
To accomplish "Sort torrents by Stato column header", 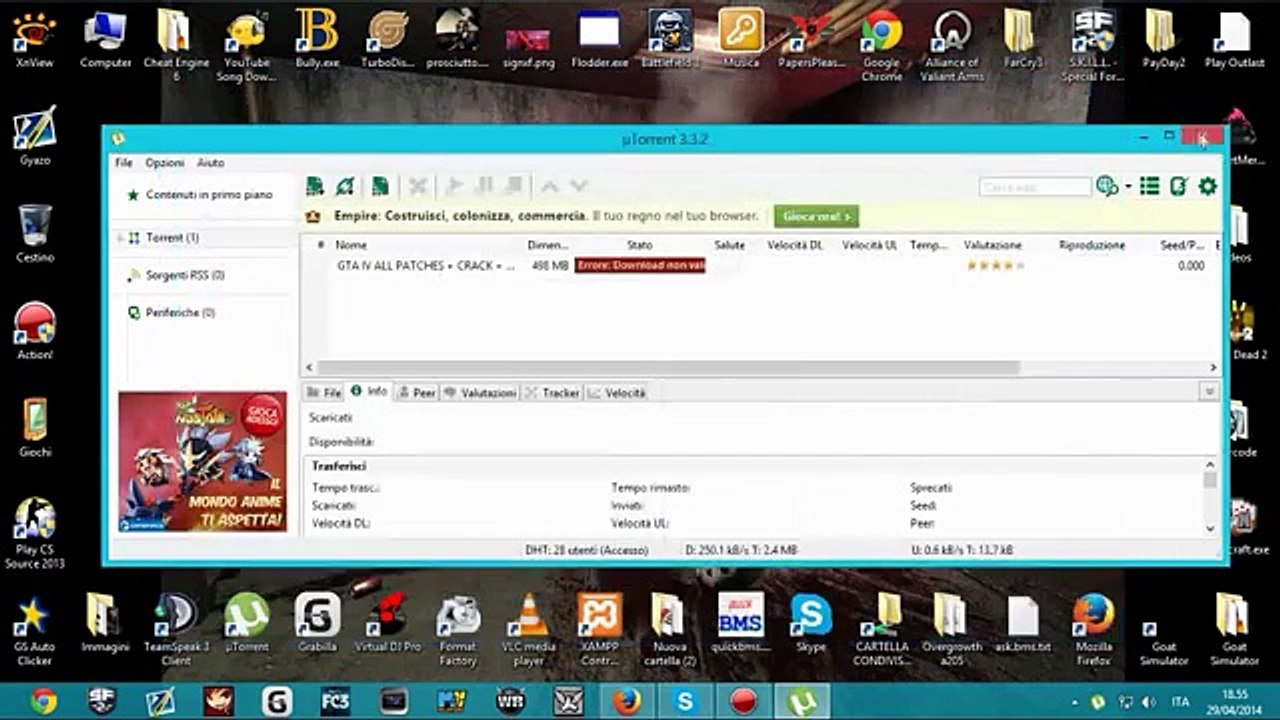I will coord(639,245).
